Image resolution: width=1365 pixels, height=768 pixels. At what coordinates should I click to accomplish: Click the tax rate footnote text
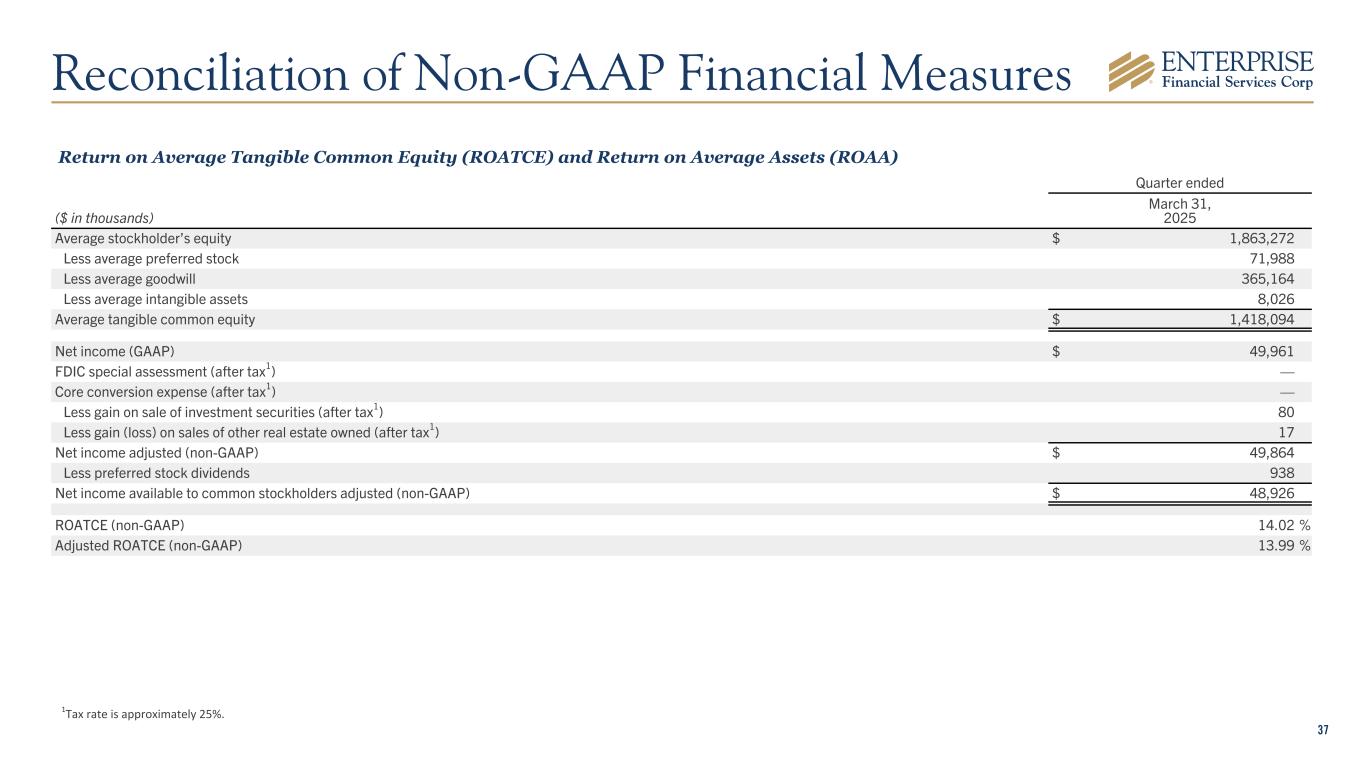(x=143, y=713)
